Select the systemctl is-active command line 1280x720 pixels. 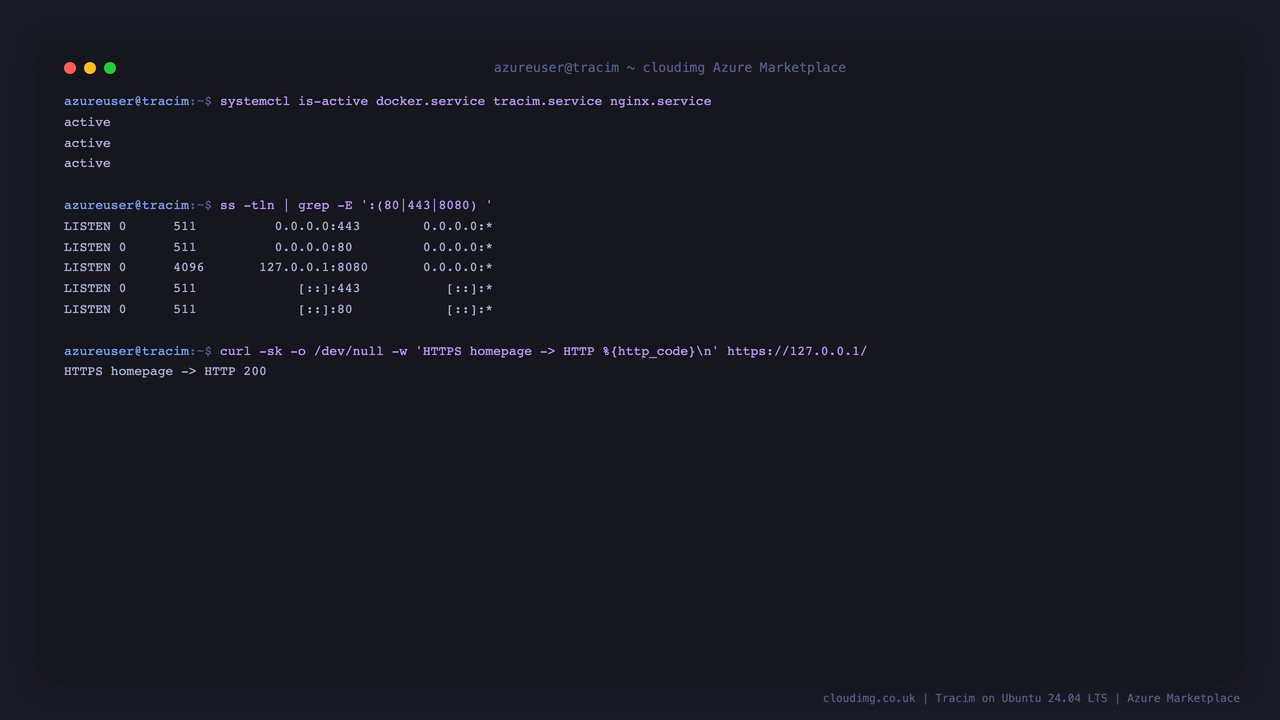[466, 101]
